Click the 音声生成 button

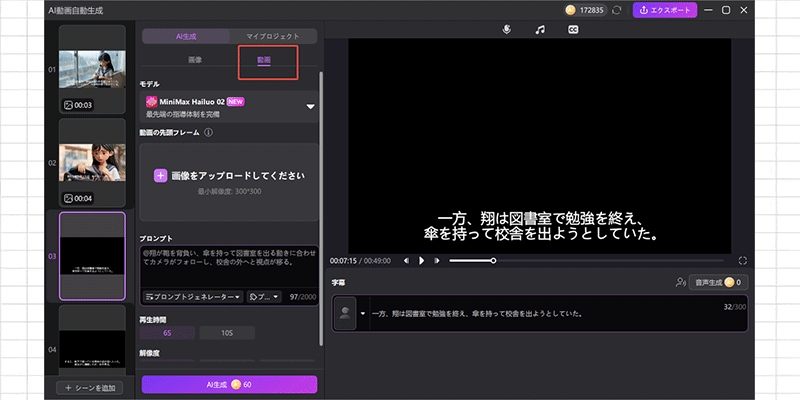(718, 282)
